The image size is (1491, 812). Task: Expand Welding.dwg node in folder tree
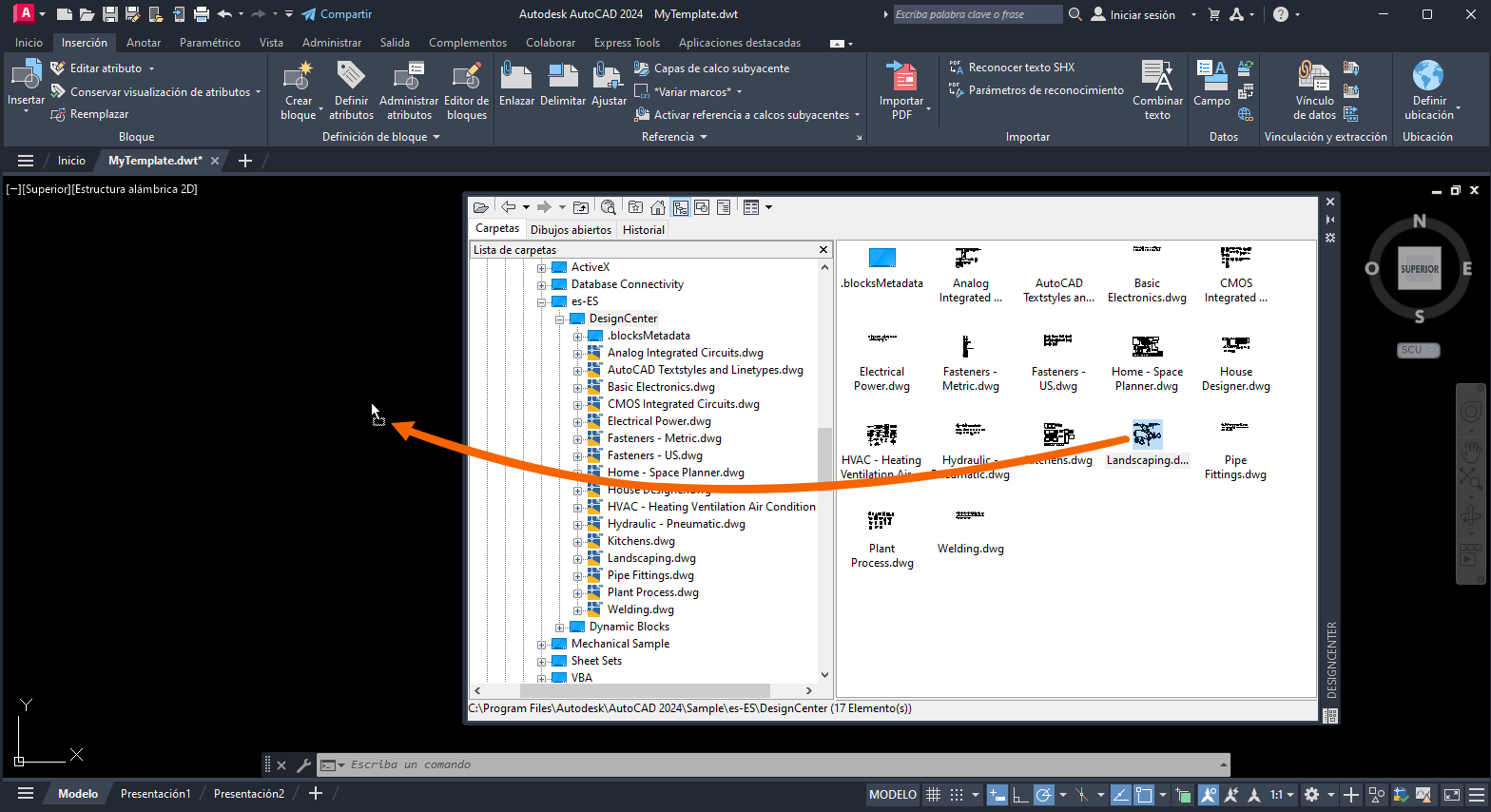(578, 610)
